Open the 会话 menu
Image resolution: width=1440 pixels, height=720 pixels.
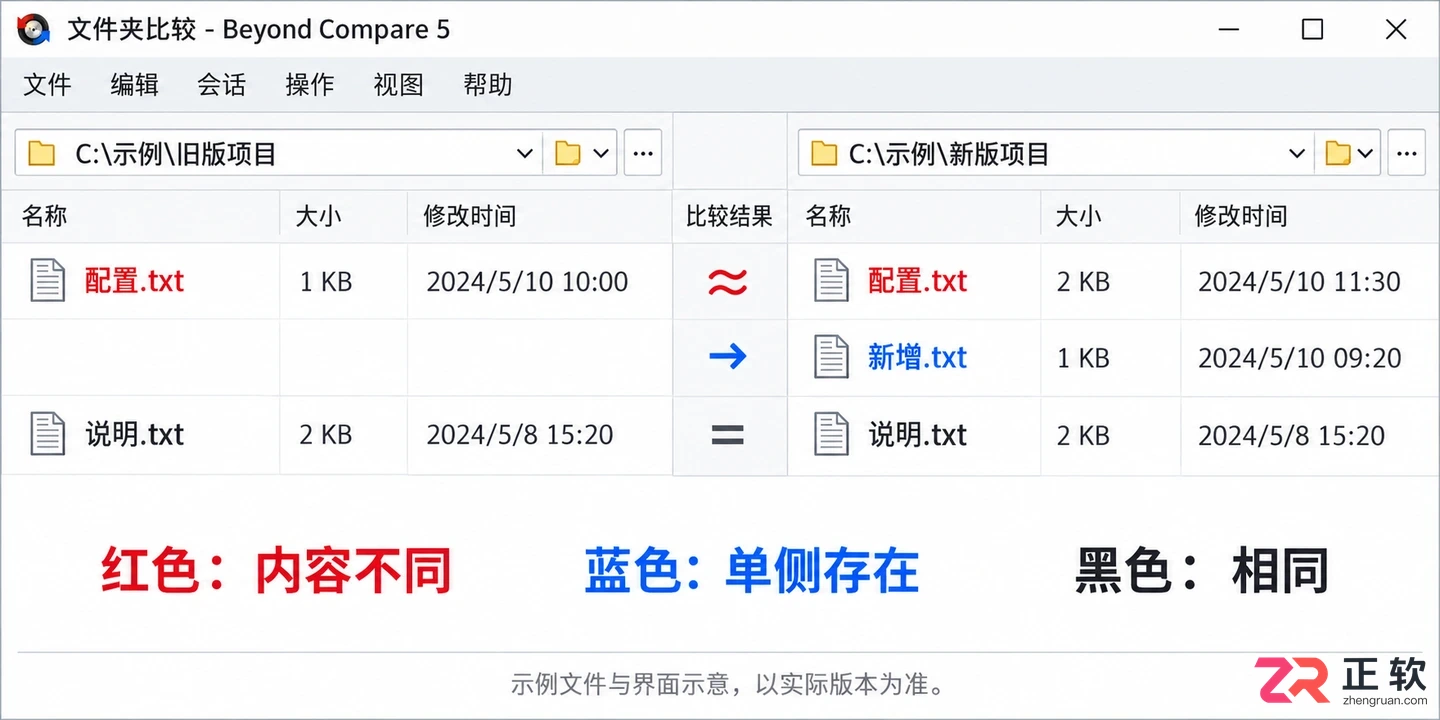pos(222,85)
